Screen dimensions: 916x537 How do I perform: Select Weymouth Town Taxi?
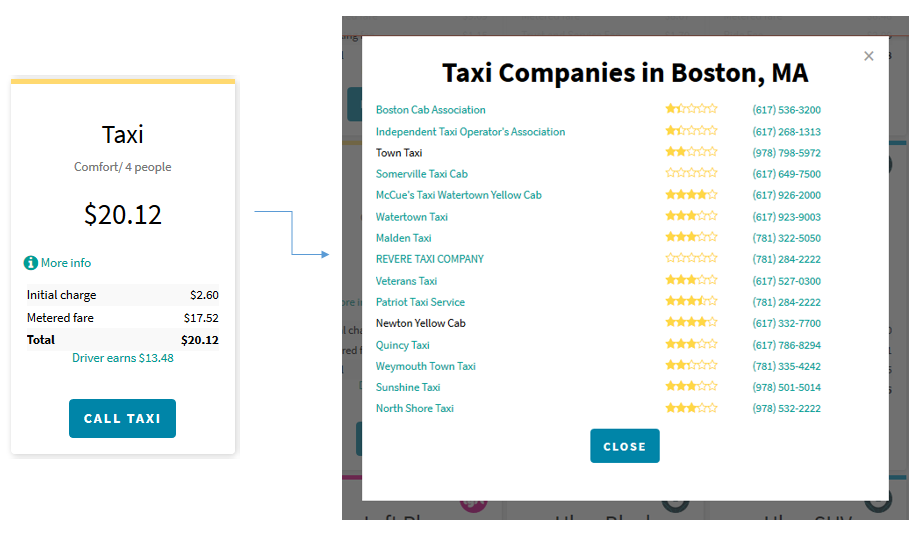click(x=425, y=366)
